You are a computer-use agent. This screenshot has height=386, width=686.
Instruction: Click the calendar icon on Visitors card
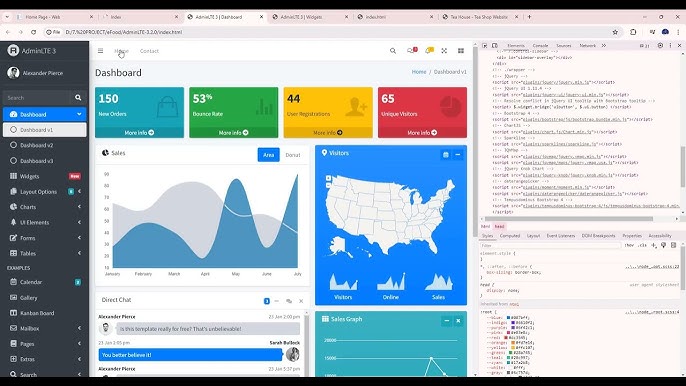(x=445, y=154)
